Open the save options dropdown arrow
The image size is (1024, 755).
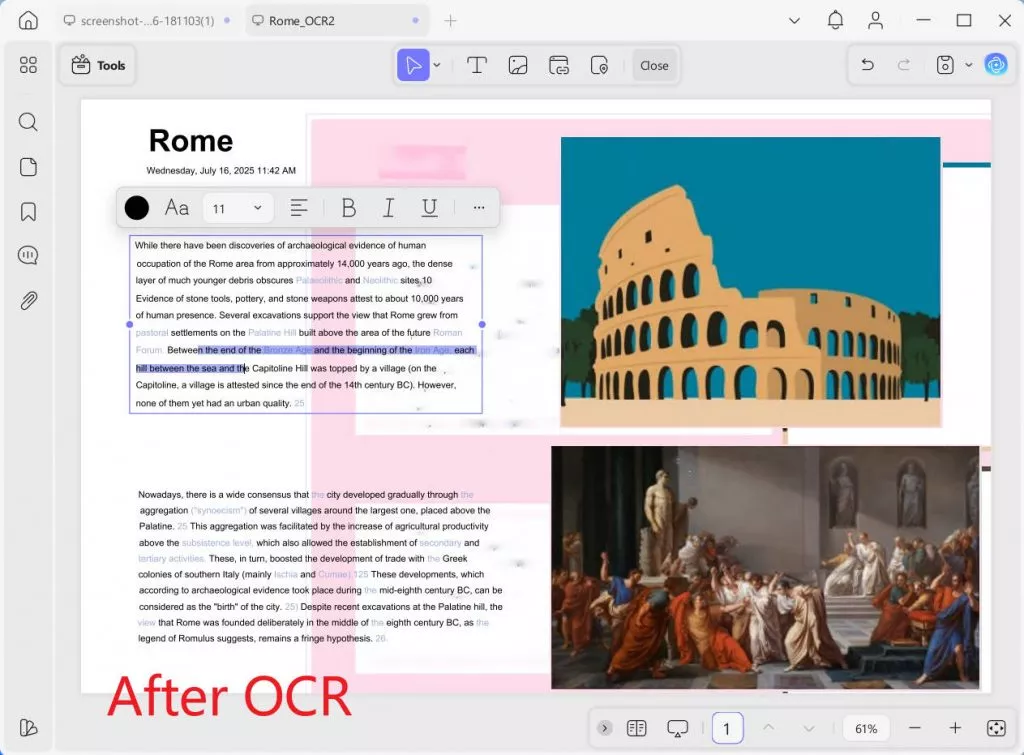tap(968, 65)
